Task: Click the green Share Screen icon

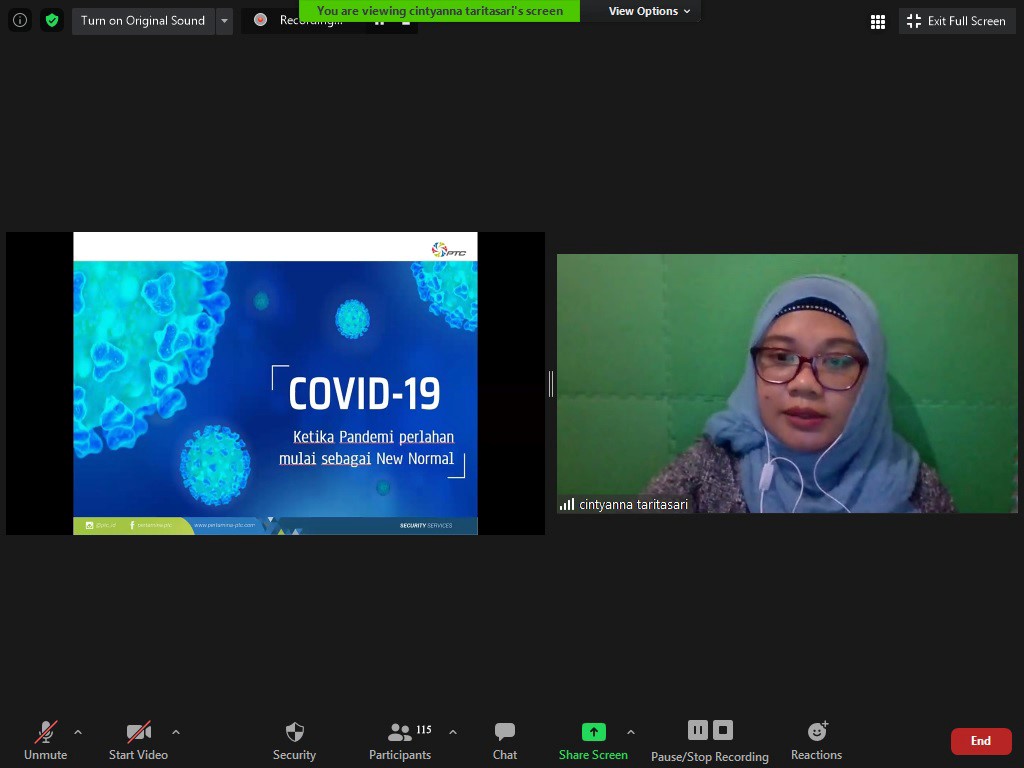Action: (x=594, y=732)
